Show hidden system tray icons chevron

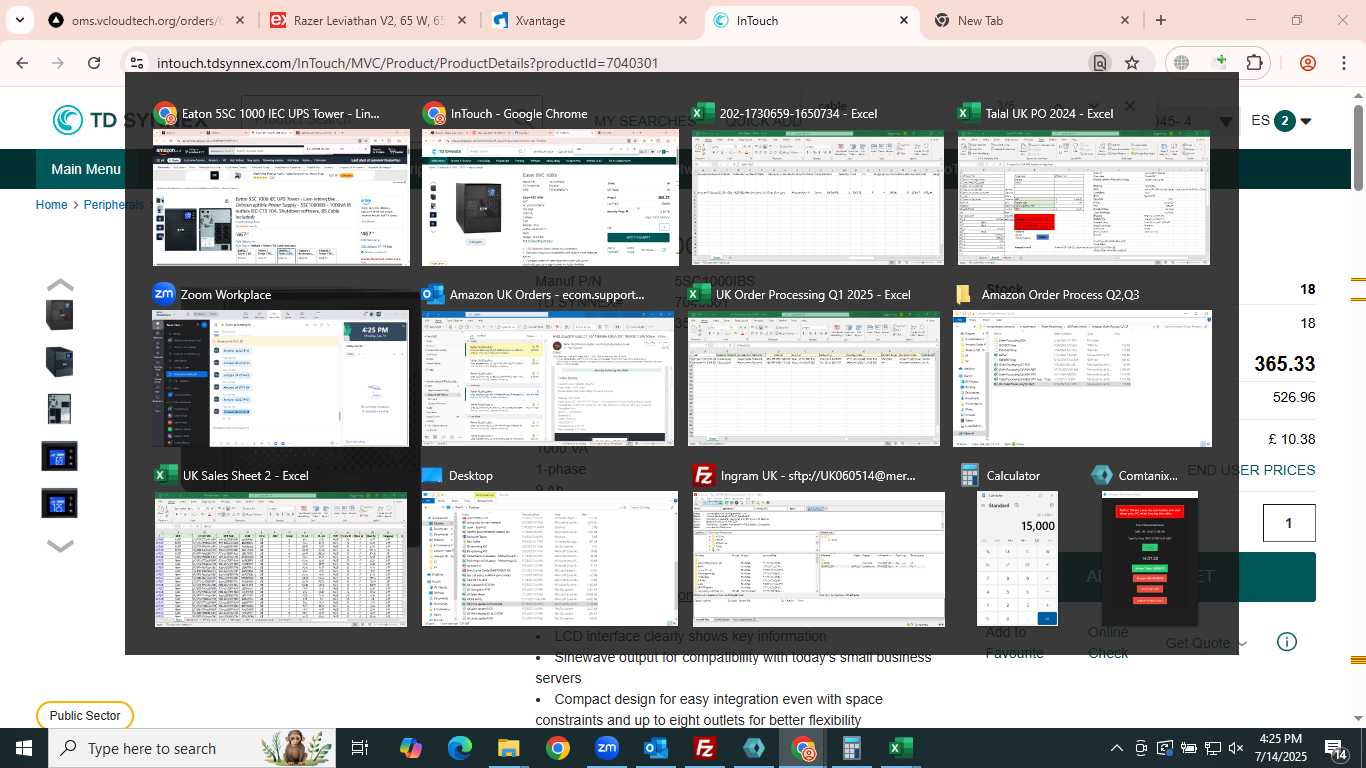tap(1117, 748)
